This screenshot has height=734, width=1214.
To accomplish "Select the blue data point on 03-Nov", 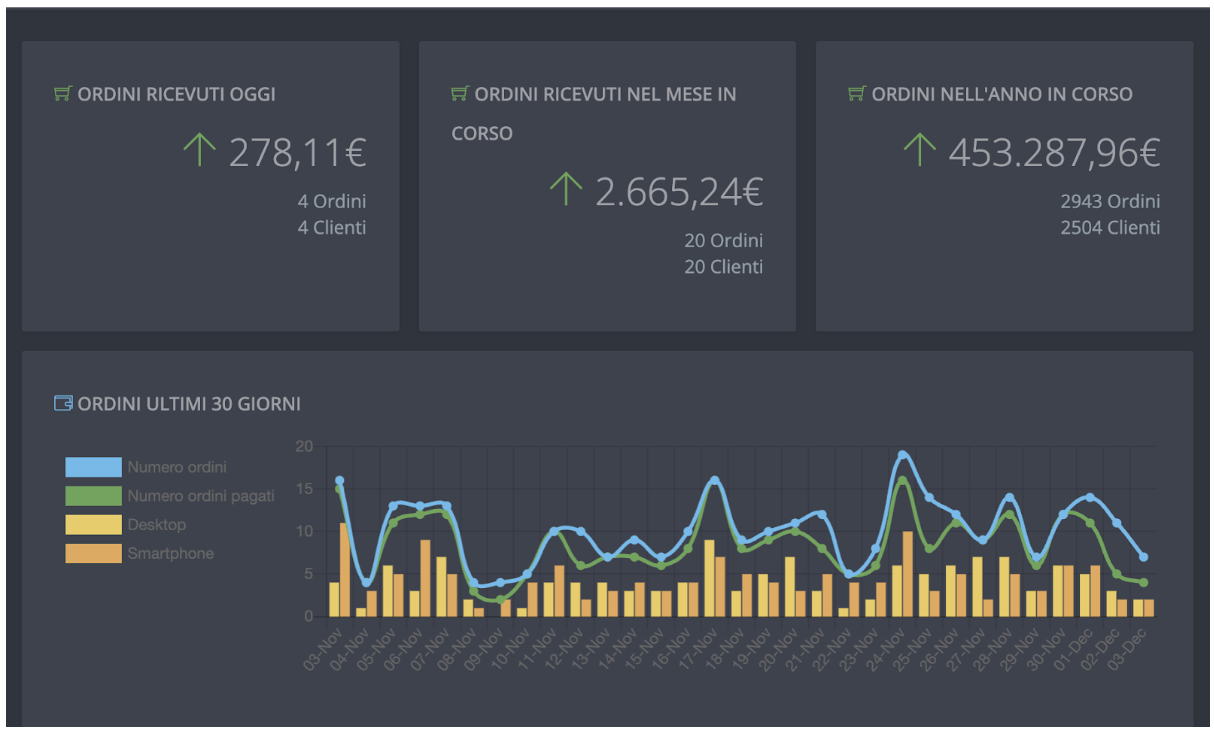I will point(339,481).
